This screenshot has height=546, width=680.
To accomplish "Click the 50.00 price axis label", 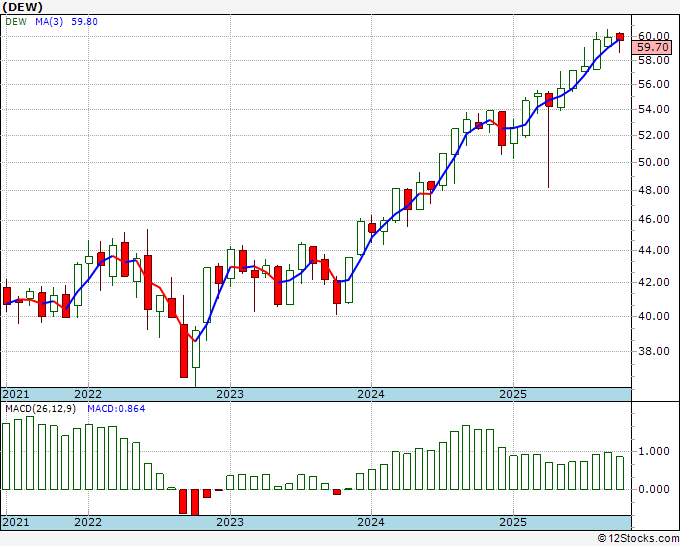I will click(x=654, y=162).
